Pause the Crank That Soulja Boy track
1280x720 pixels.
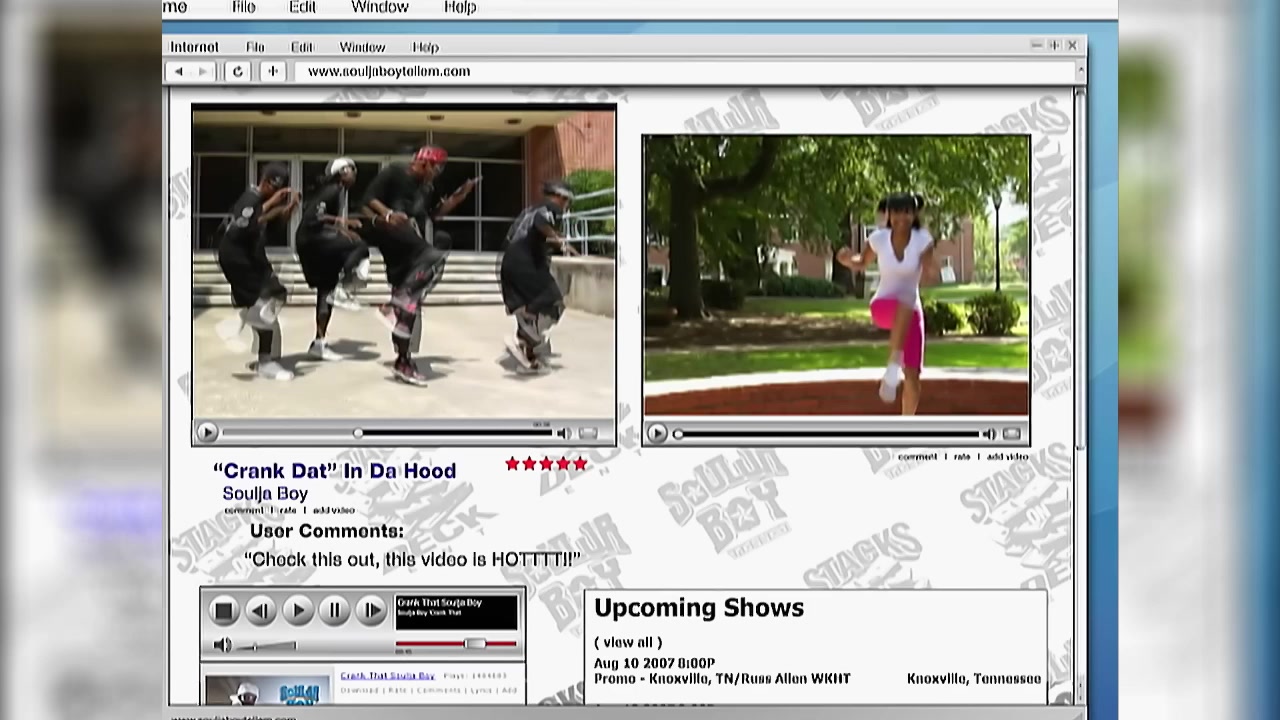pos(334,610)
